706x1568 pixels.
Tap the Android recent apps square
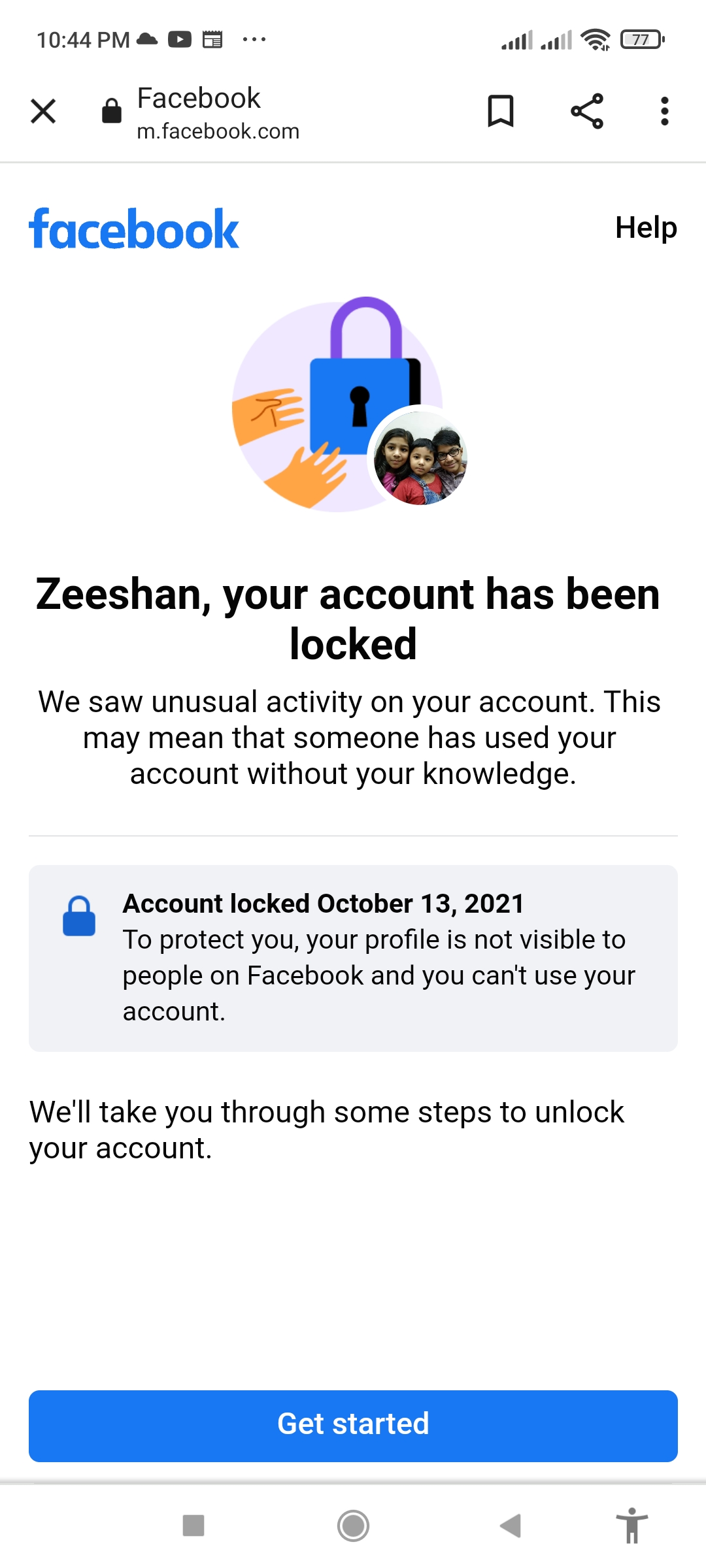193,1526
